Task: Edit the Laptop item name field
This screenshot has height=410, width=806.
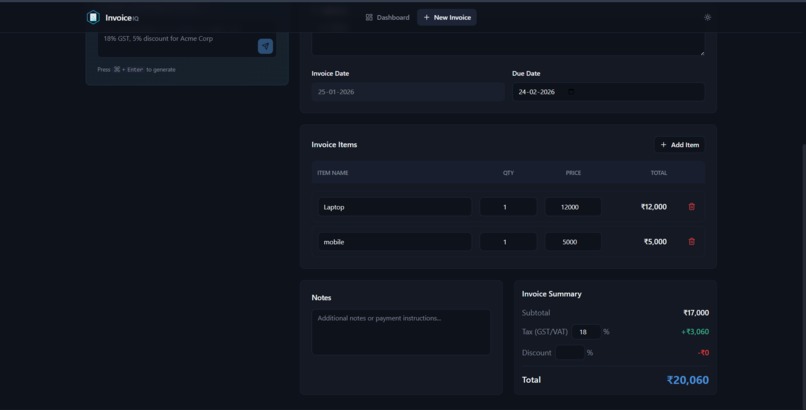Action: [394, 207]
